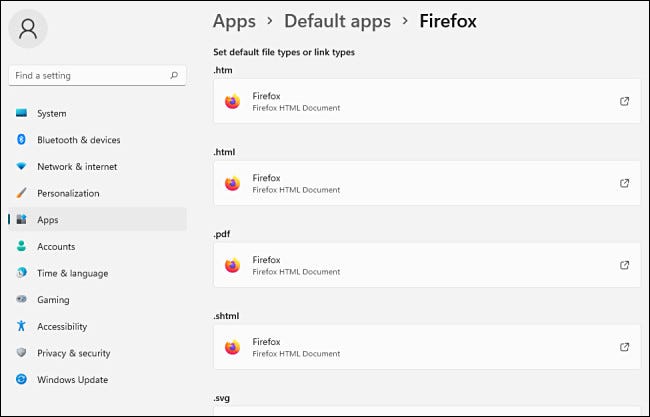
Task: Click the Find a setting search box
Action: [x=88, y=75]
